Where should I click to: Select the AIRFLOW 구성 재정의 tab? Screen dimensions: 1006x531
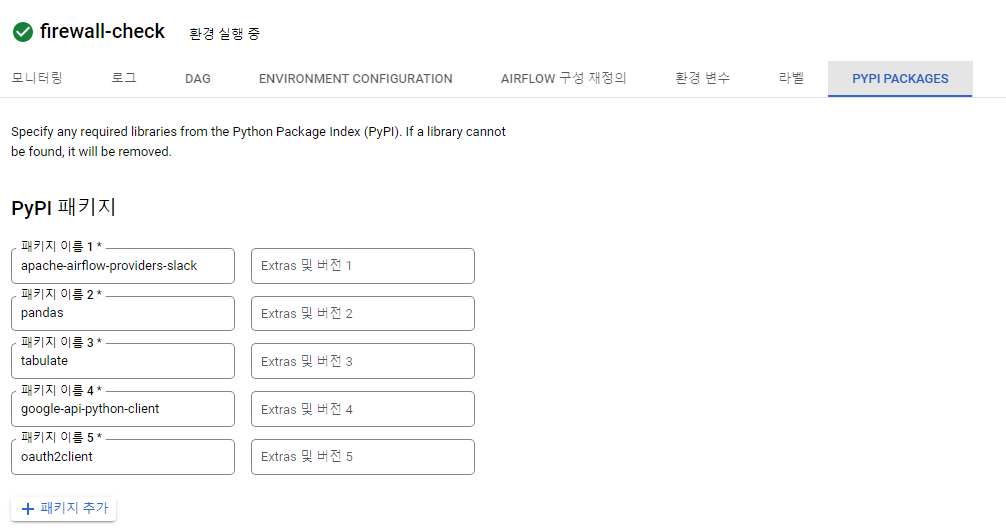click(563, 78)
